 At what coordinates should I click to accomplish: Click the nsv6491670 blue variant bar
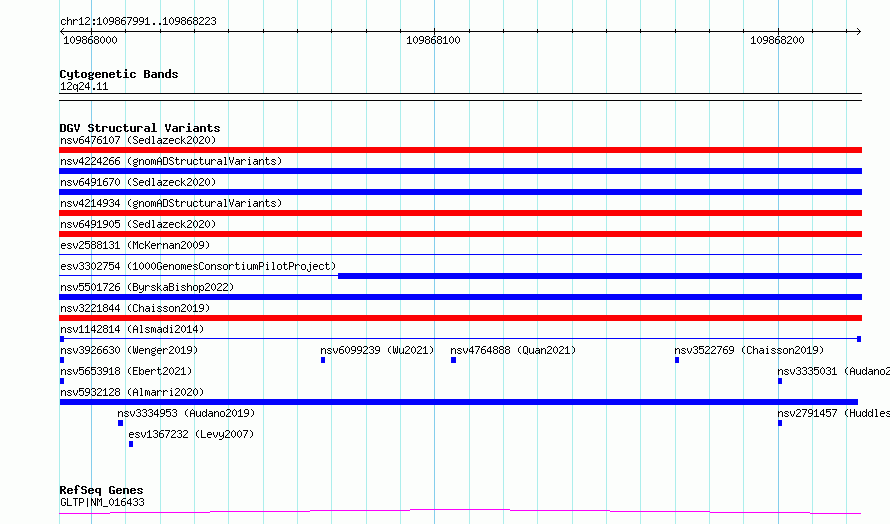(x=460, y=192)
